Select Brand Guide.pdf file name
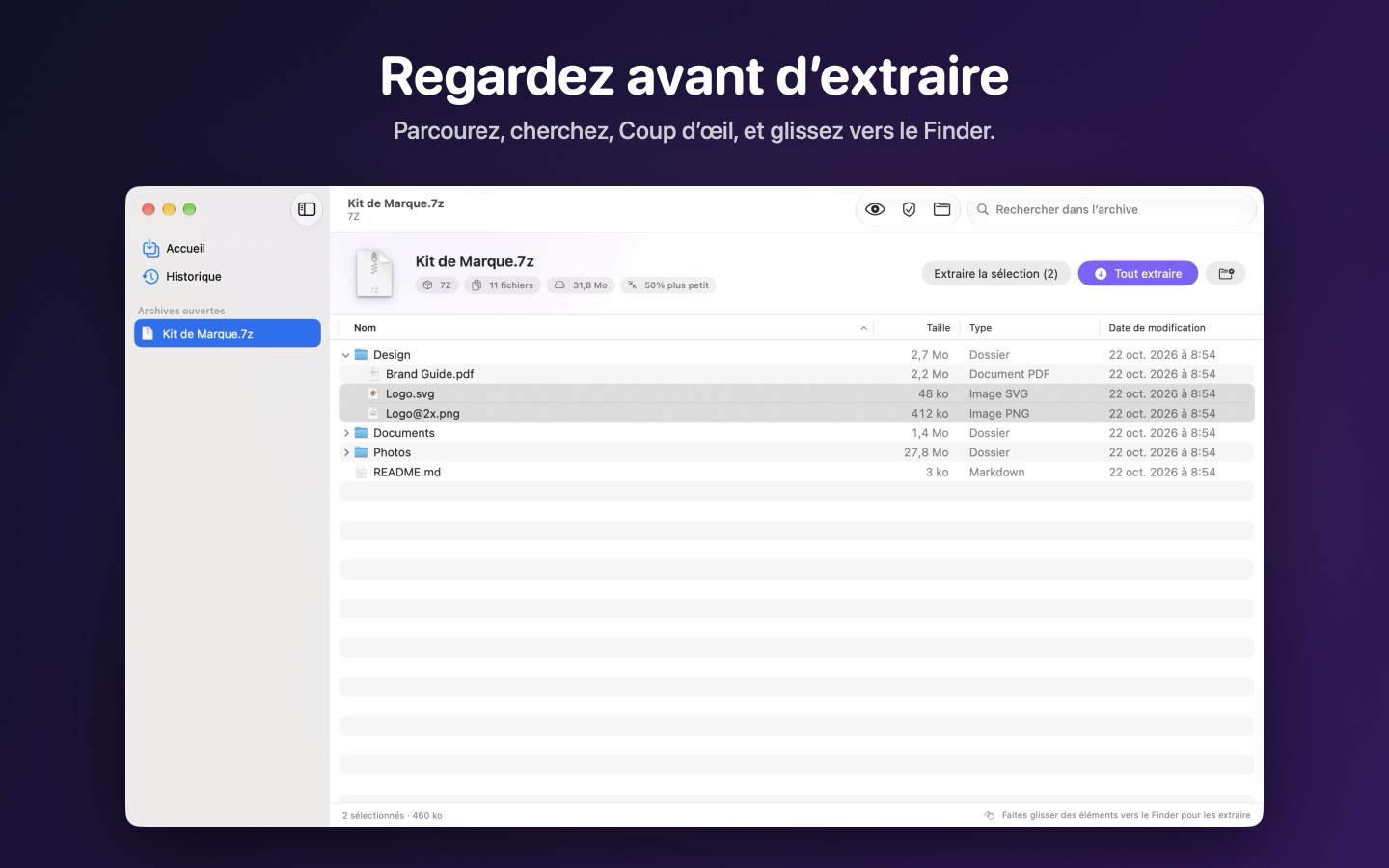Image resolution: width=1389 pixels, height=868 pixels. point(429,374)
